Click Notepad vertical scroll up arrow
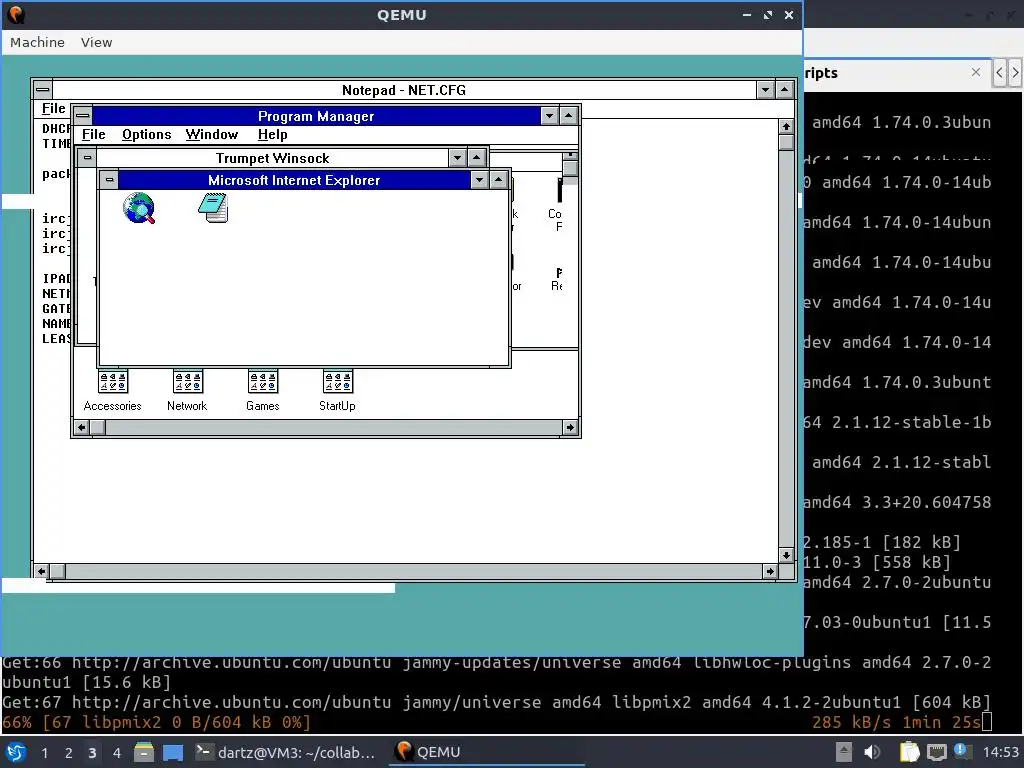The width and height of the screenshot is (1024, 768). [786, 127]
